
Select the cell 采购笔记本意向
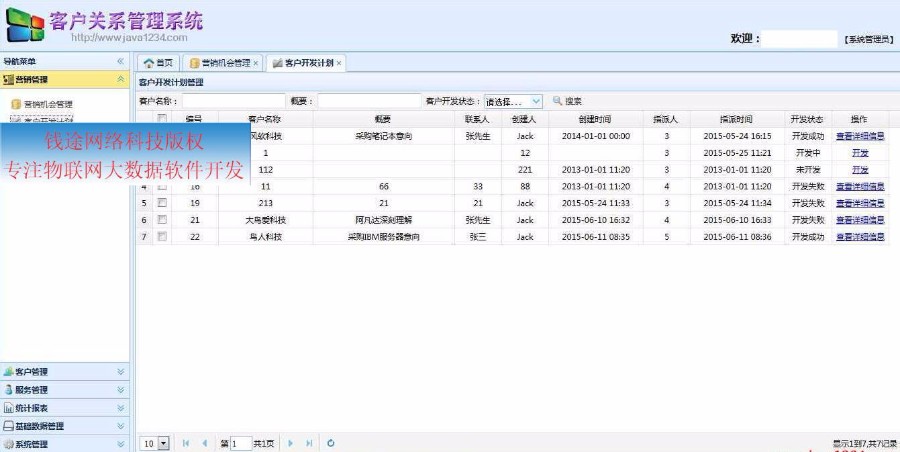pyautogui.click(x=383, y=136)
